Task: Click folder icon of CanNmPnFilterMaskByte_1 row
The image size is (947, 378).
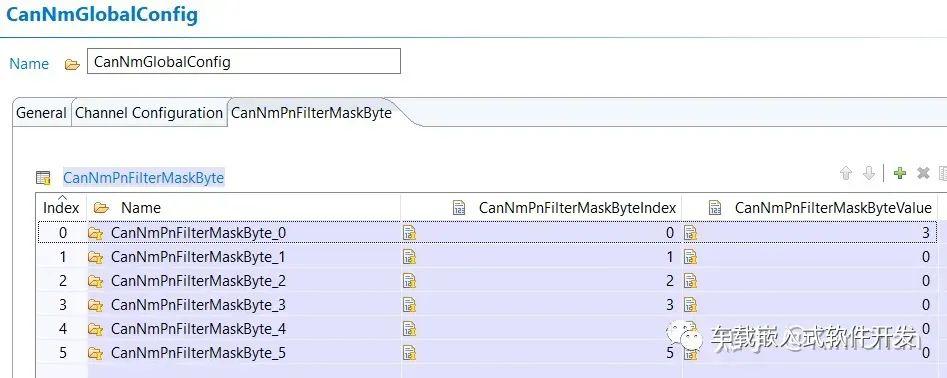Action: click(x=95, y=257)
